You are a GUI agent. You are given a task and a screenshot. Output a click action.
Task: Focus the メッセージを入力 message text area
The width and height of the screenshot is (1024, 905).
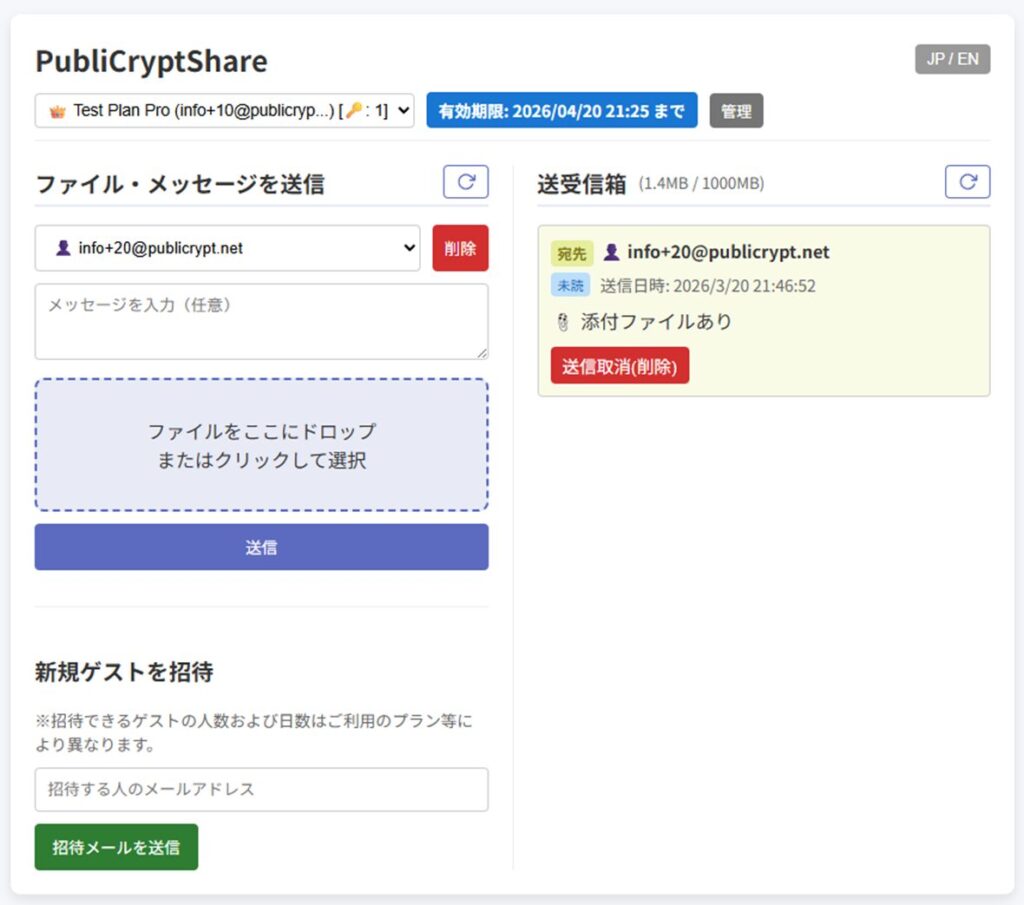pyautogui.click(x=261, y=321)
